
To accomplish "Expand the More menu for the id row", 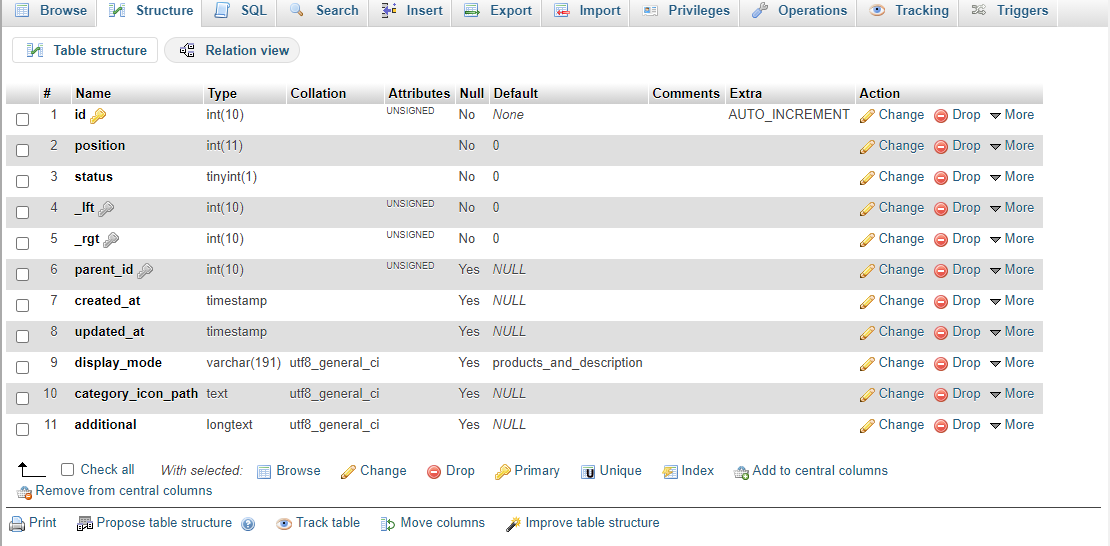I will point(1012,115).
